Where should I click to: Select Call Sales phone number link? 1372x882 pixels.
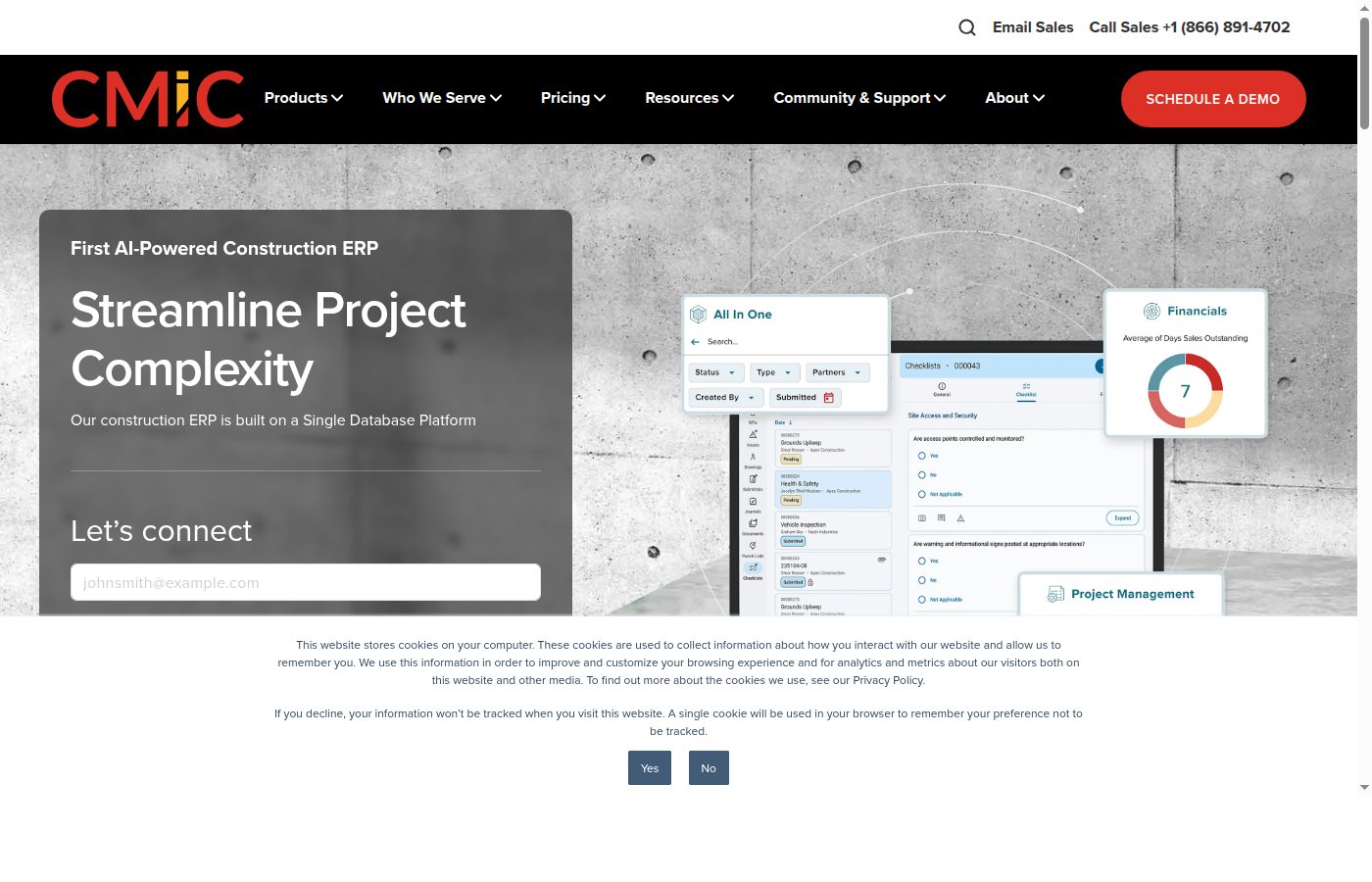pyautogui.click(x=1190, y=27)
